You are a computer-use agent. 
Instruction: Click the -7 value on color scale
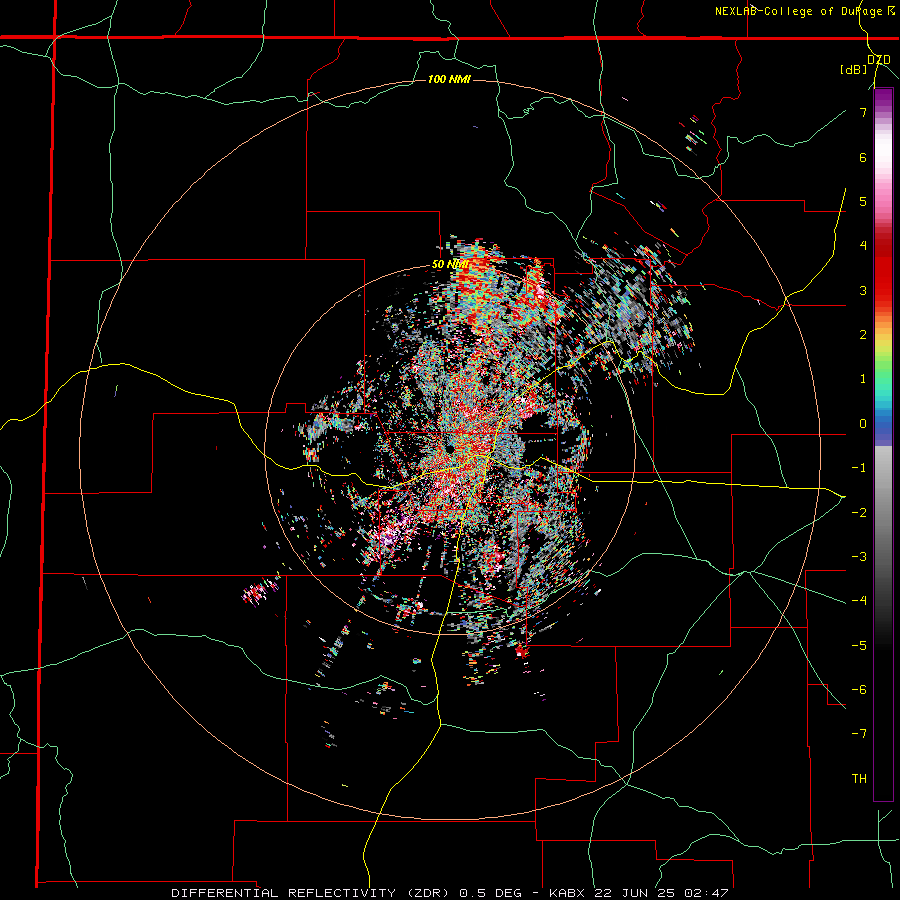click(x=859, y=734)
